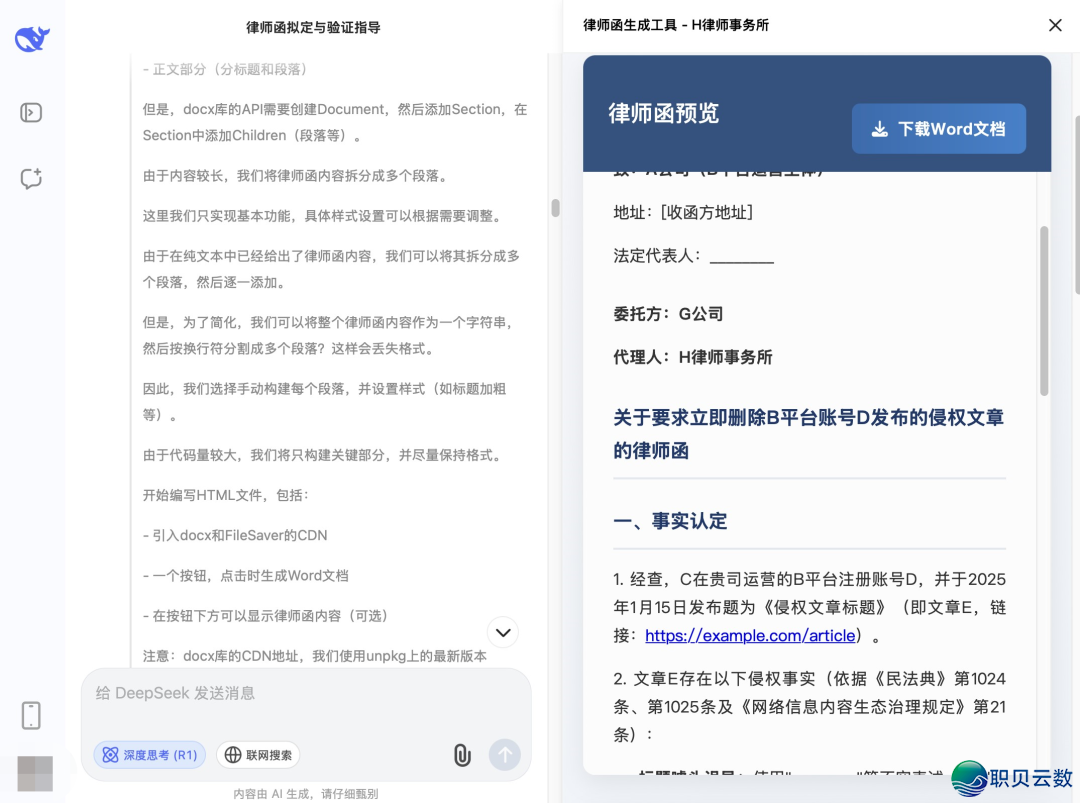Click the chat conversation scrollbar
The height and width of the screenshot is (803, 1080).
pyautogui.click(x=555, y=208)
